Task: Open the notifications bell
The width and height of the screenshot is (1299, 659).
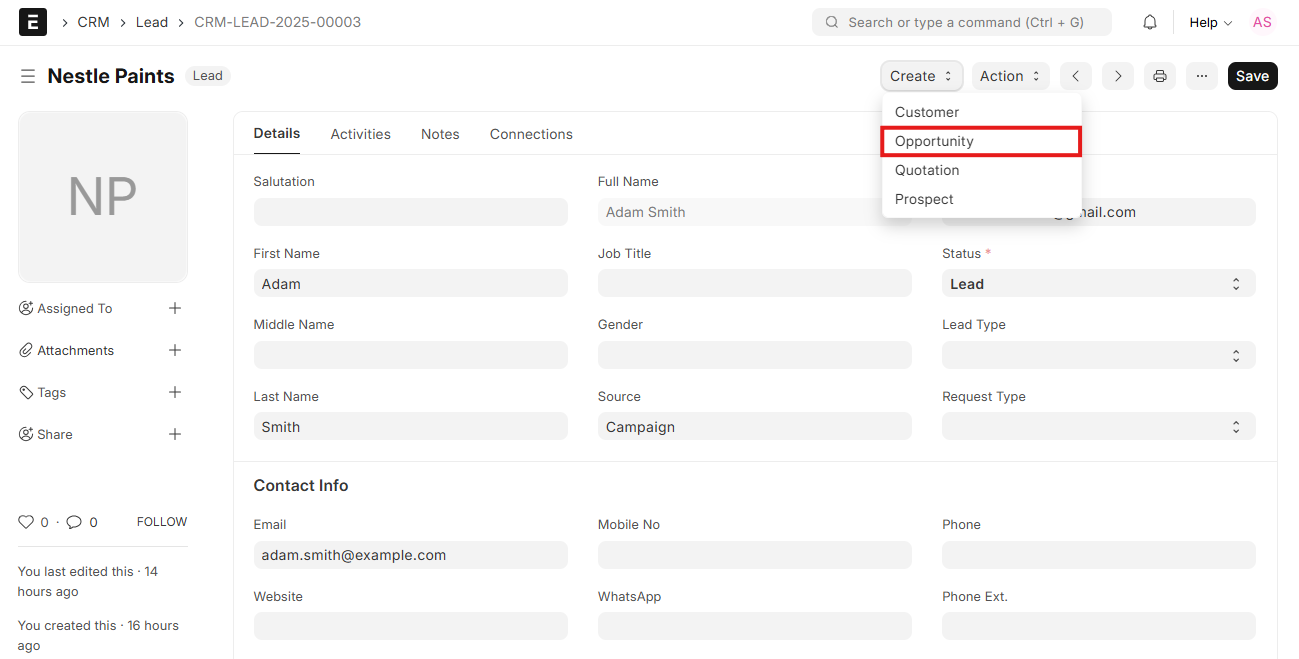Action: 1150,22
